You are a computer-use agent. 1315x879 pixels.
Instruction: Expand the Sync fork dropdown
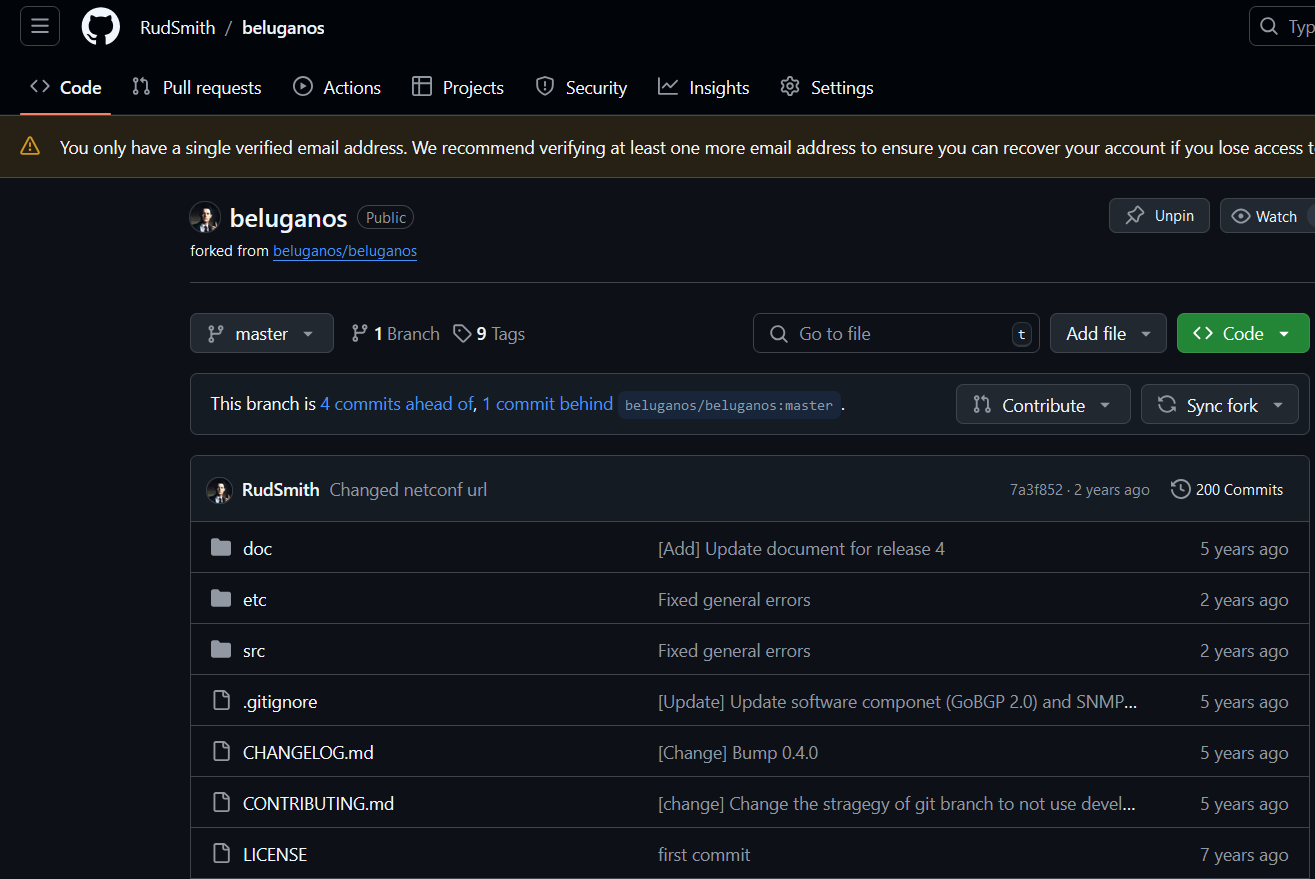pos(1220,405)
